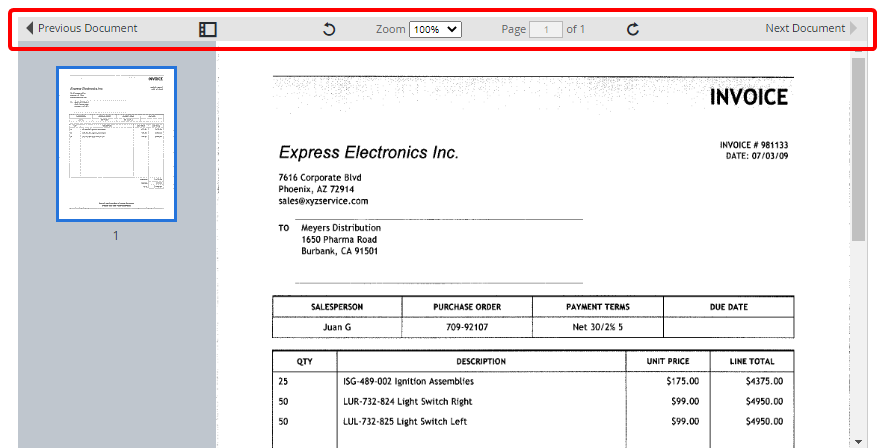Click the INVOICE heading in the document
The width and height of the screenshot is (885, 448).
(748, 97)
